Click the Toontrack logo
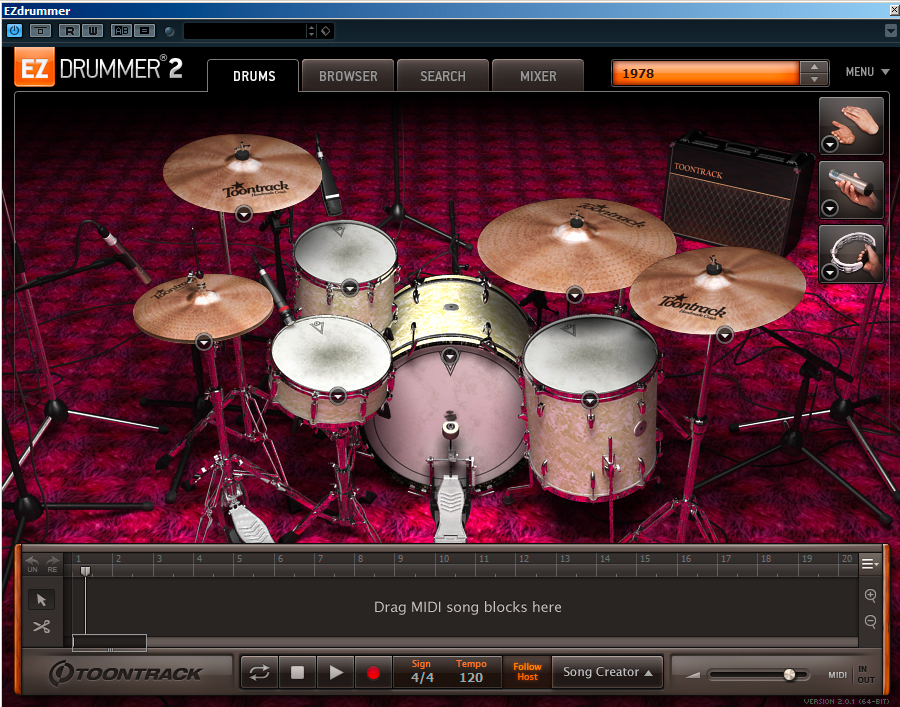This screenshot has height=707, width=900. click(126, 673)
